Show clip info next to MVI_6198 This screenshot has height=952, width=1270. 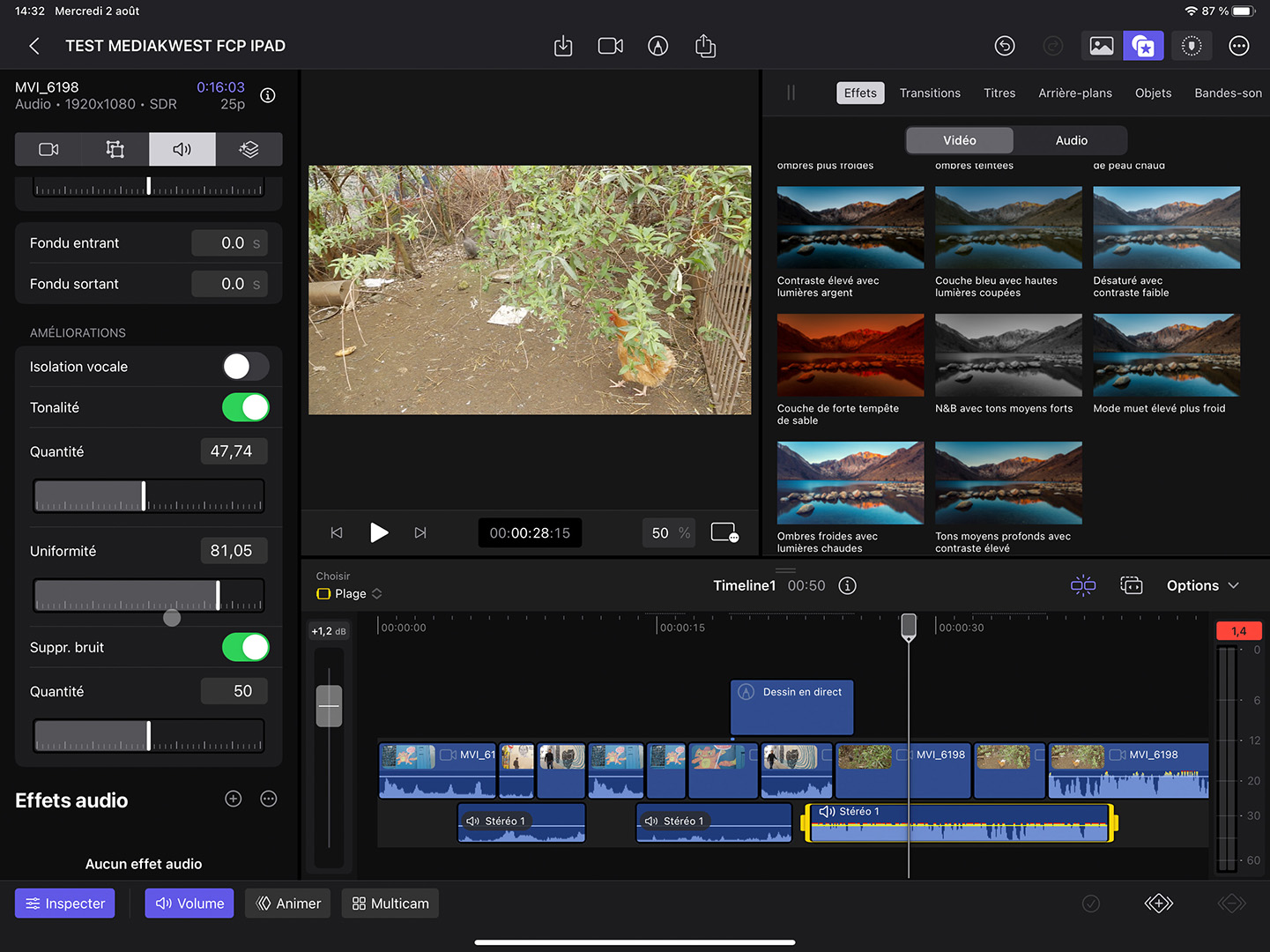268,95
